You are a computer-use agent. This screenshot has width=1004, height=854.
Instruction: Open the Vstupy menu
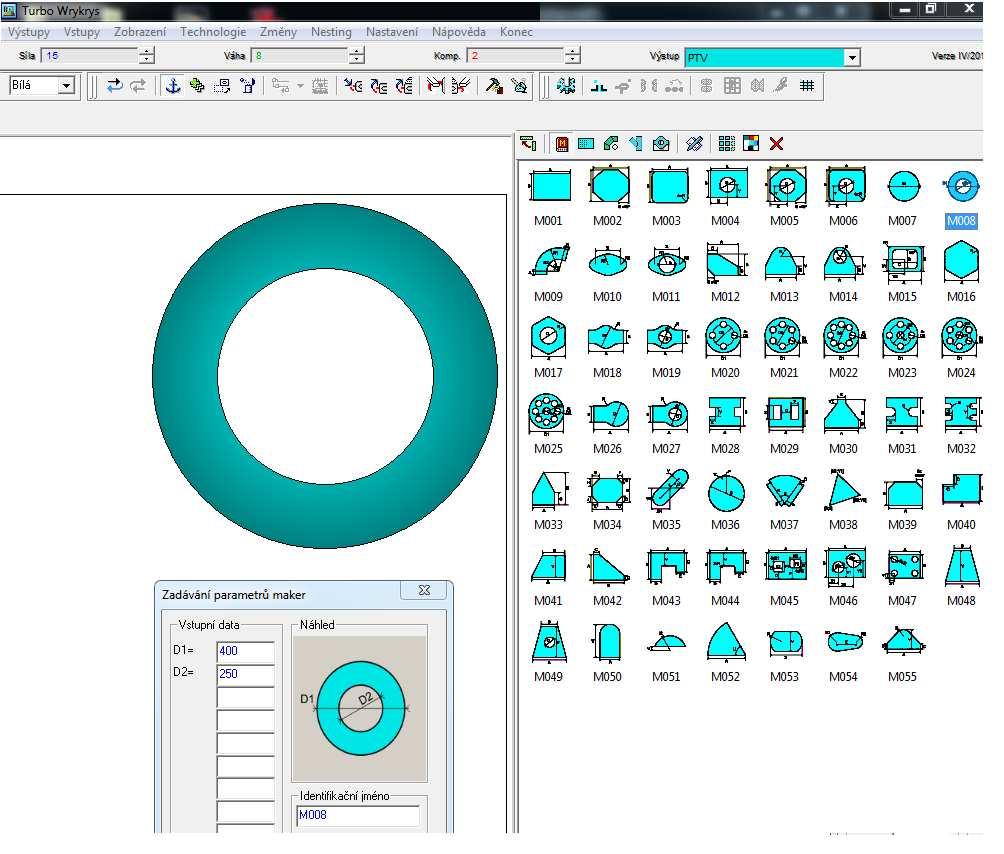(82, 32)
